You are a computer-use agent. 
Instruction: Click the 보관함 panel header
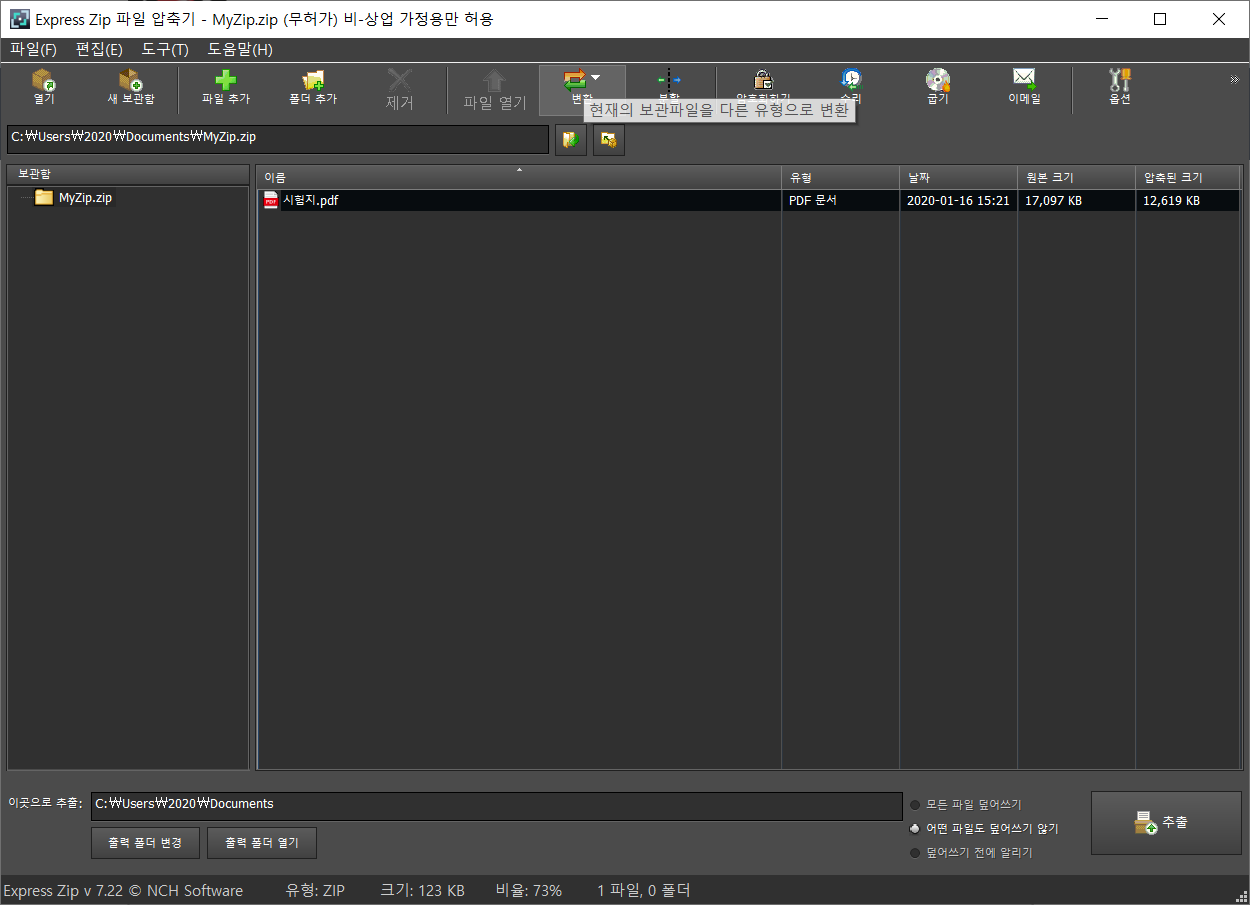point(128,176)
